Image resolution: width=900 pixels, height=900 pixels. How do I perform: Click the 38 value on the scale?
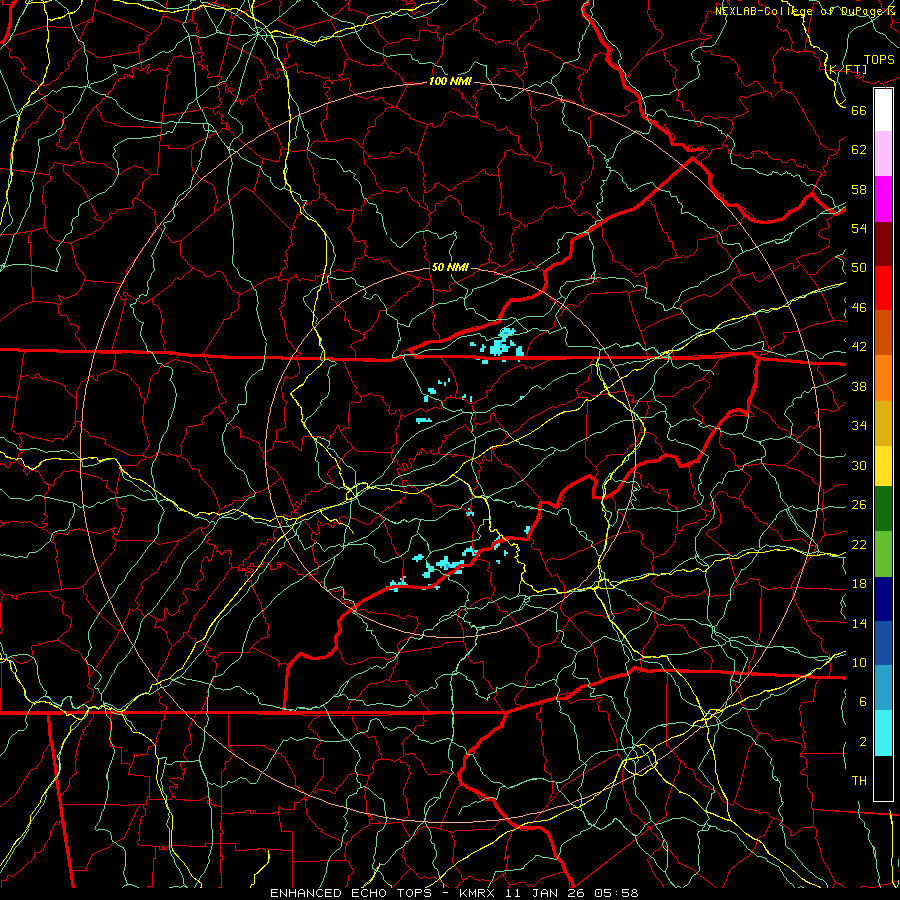pyautogui.click(x=859, y=386)
